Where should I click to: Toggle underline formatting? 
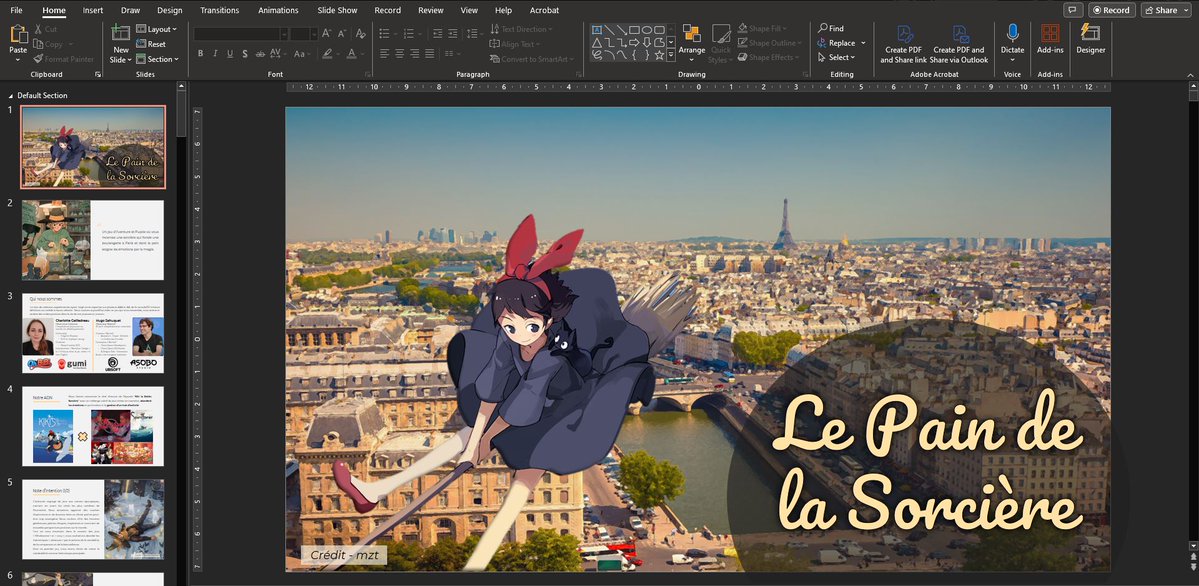[229, 53]
